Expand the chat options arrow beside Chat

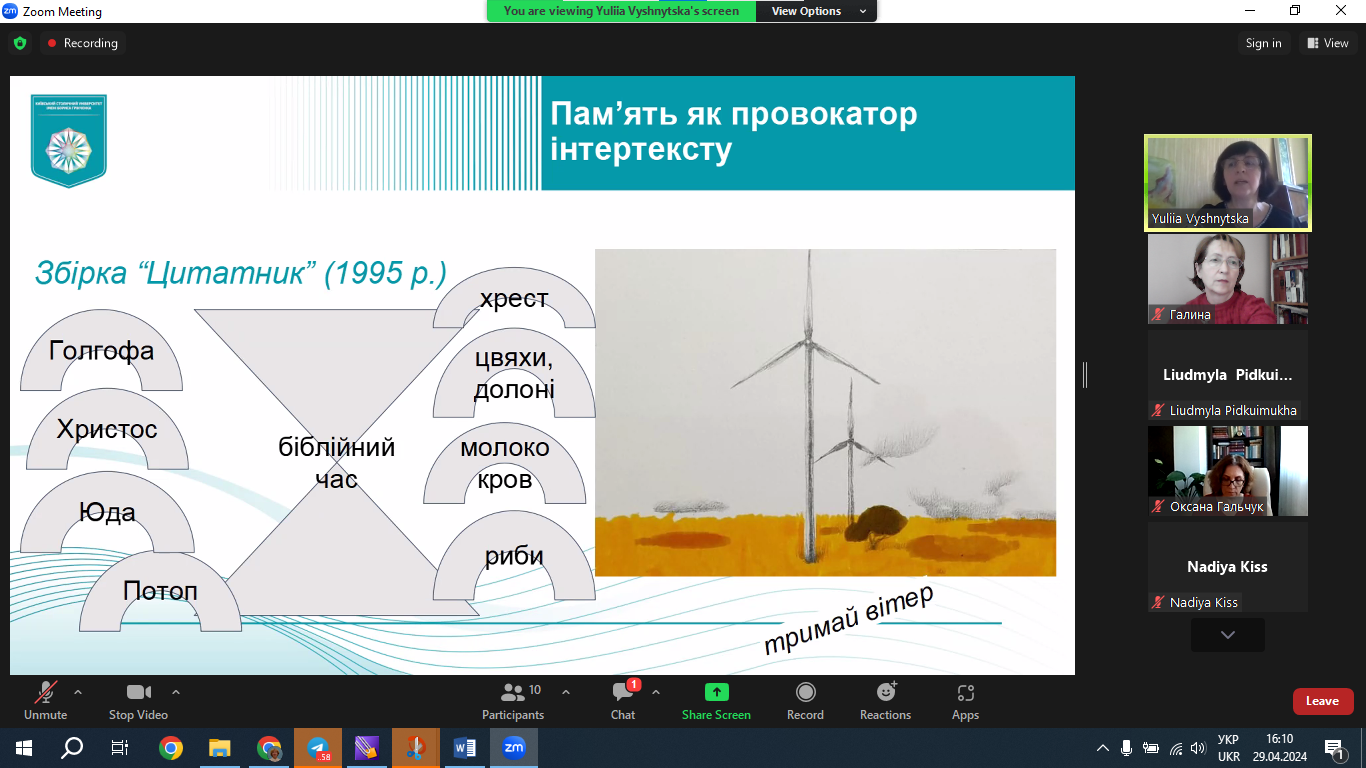(x=656, y=692)
